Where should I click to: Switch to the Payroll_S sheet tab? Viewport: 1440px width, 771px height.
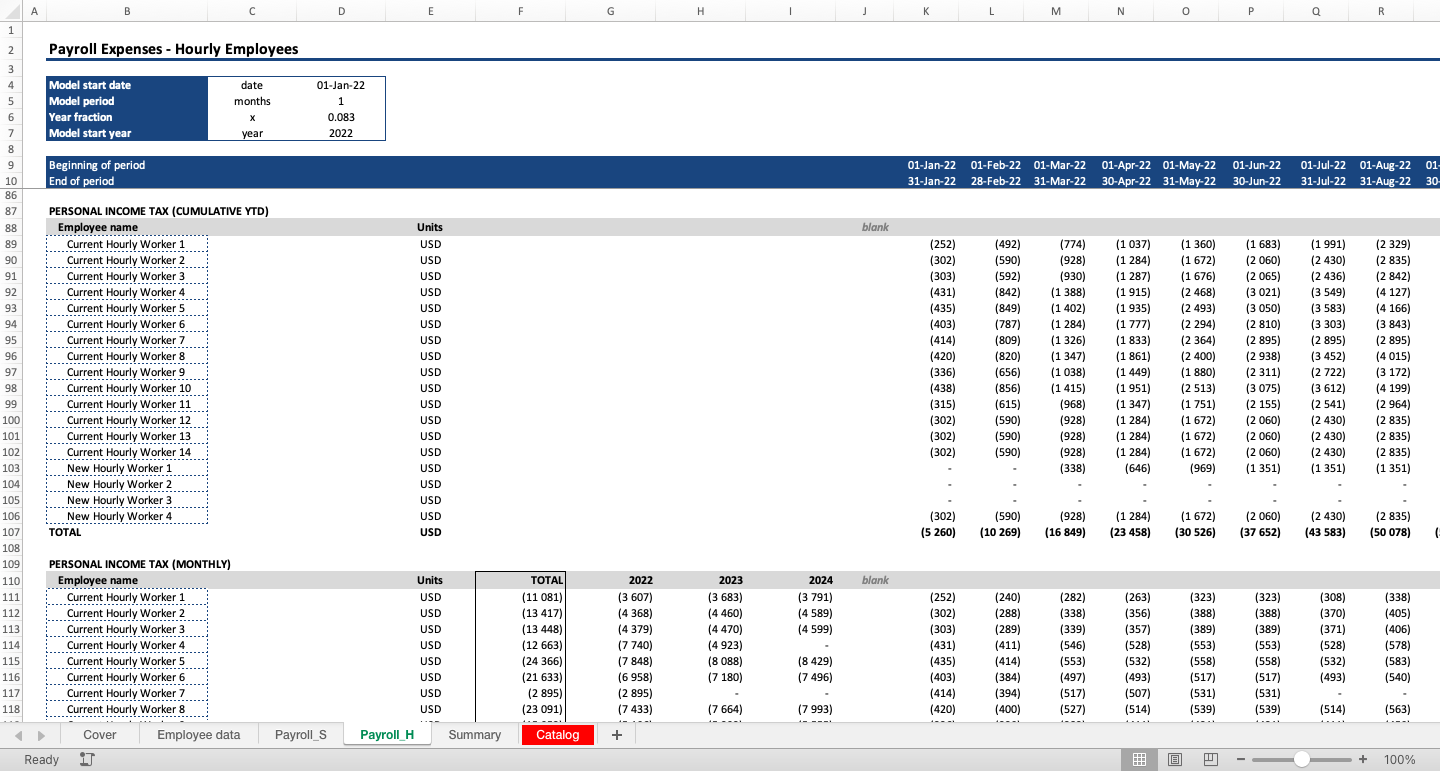tap(301, 735)
